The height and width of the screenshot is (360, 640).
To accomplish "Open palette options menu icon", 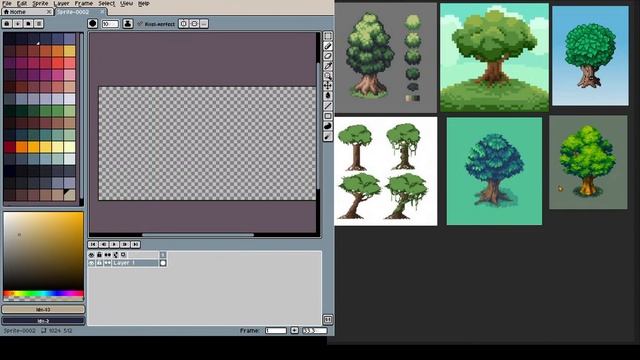I will 39,24.
